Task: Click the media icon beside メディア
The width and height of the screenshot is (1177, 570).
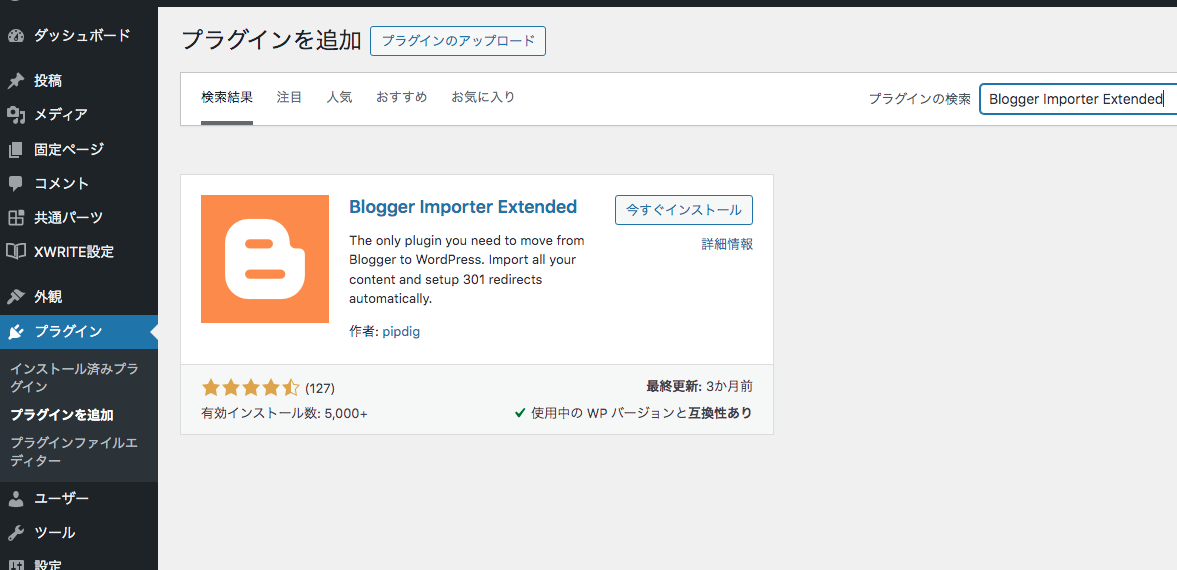Action: tap(16, 115)
